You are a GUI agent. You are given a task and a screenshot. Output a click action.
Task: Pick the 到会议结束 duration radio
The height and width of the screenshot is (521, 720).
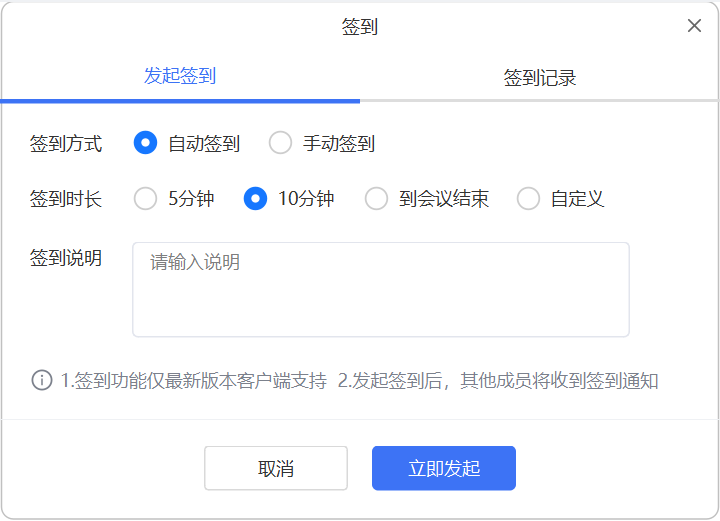coord(377,199)
